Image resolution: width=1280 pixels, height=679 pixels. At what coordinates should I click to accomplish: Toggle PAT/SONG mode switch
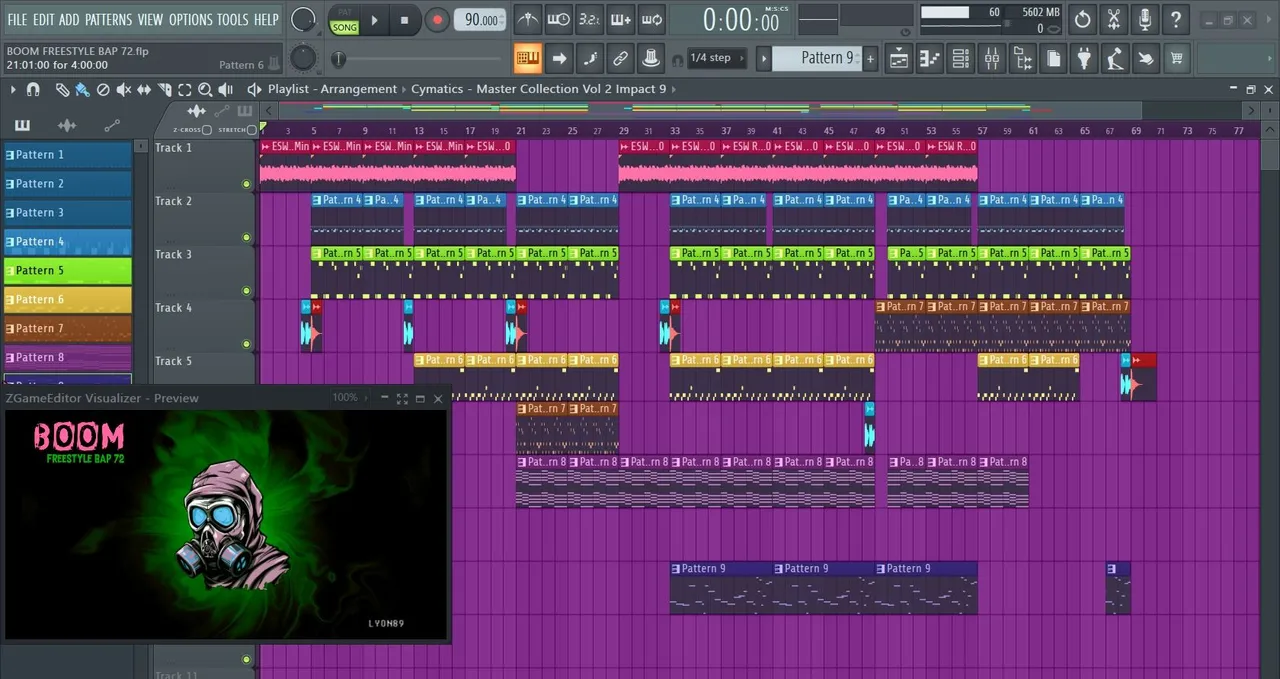point(345,19)
